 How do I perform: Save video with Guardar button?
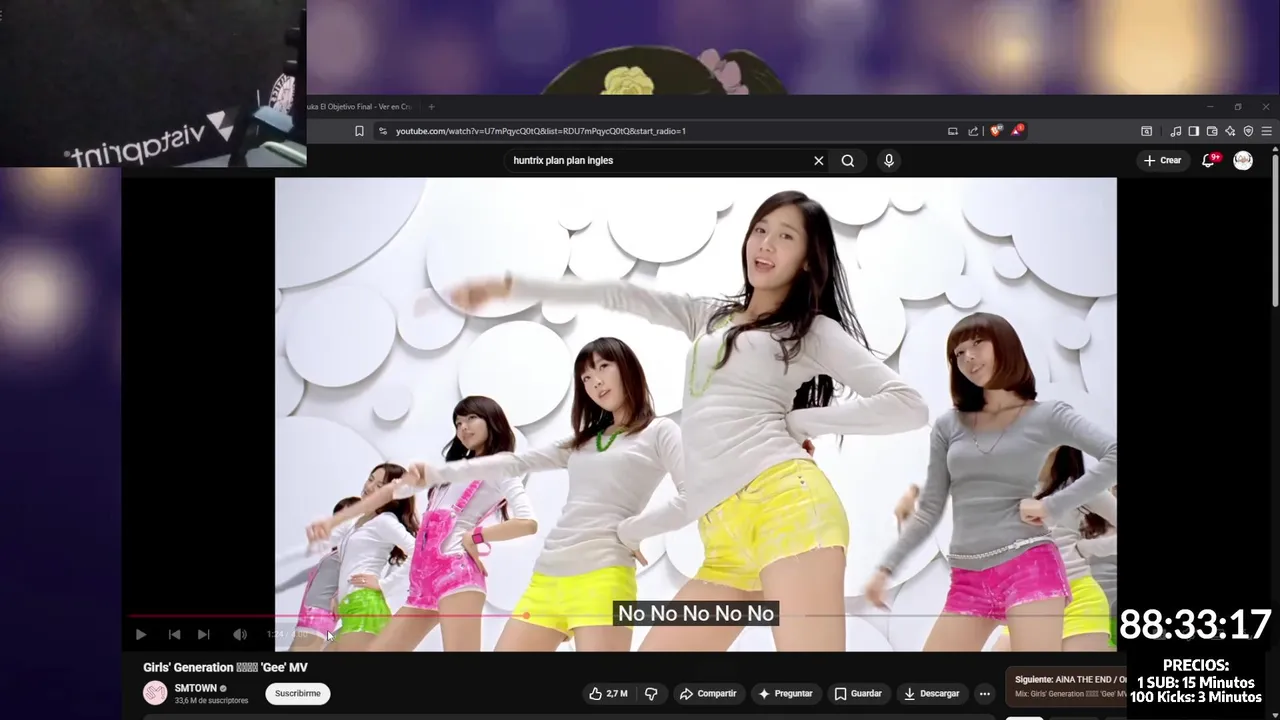pos(858,693)
